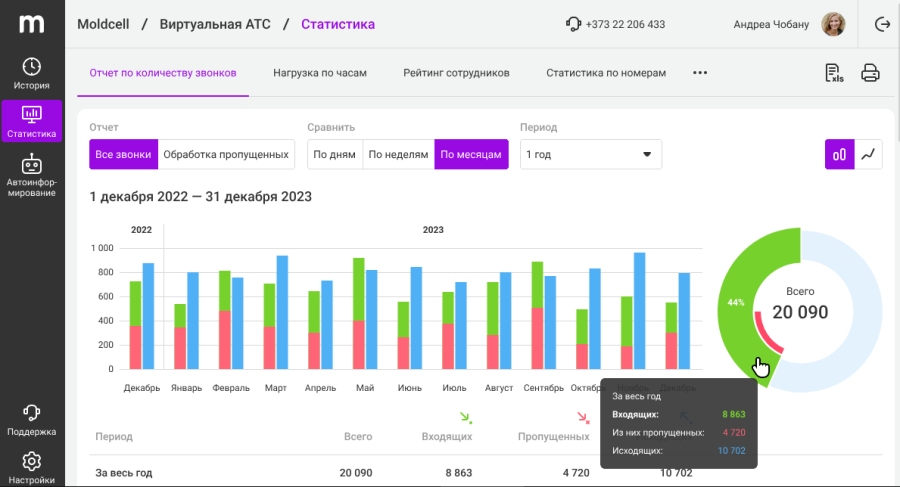This screenshot has height=487, width=900.
Task: Export report as XLS file
Action: tap(833, 73)
